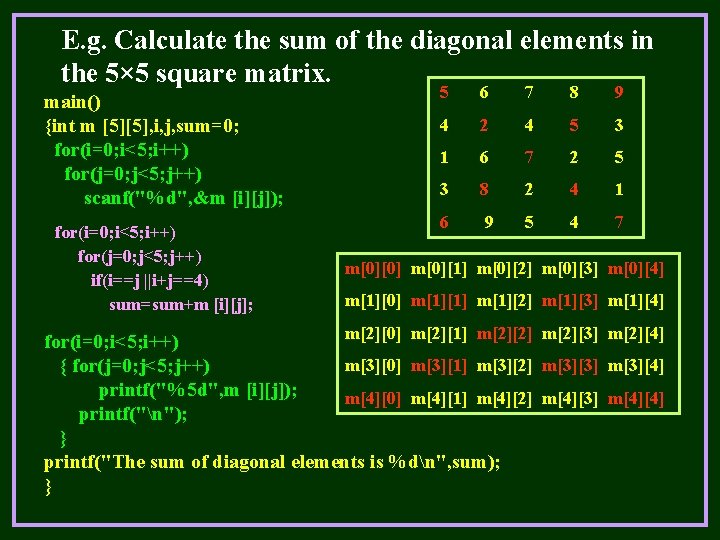Select the red m[4][0] cell
720x540 pixels.
(372, 399)
